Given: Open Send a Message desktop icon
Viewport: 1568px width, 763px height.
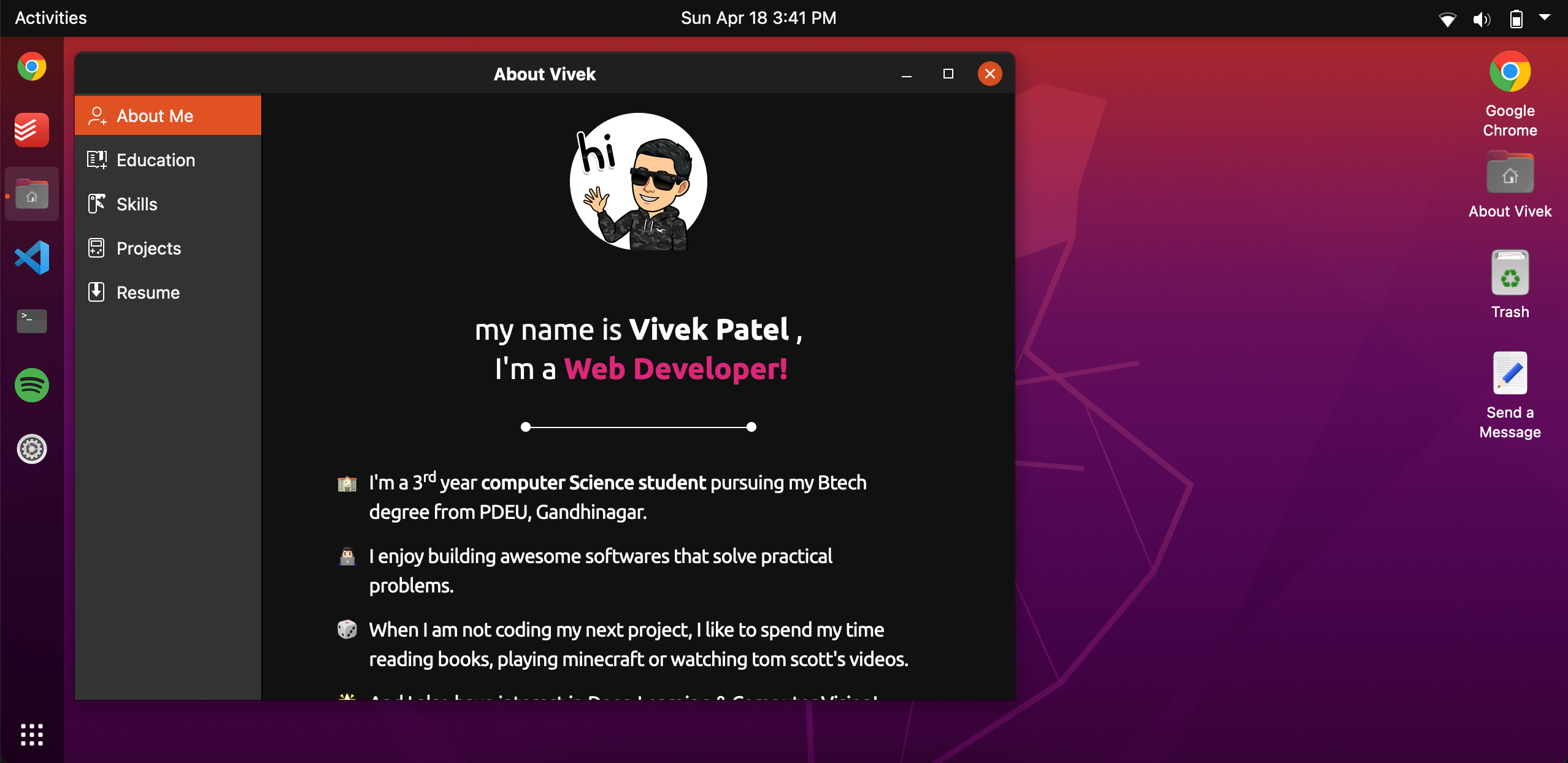Looking at the screenshot, I should [1510, 395].
